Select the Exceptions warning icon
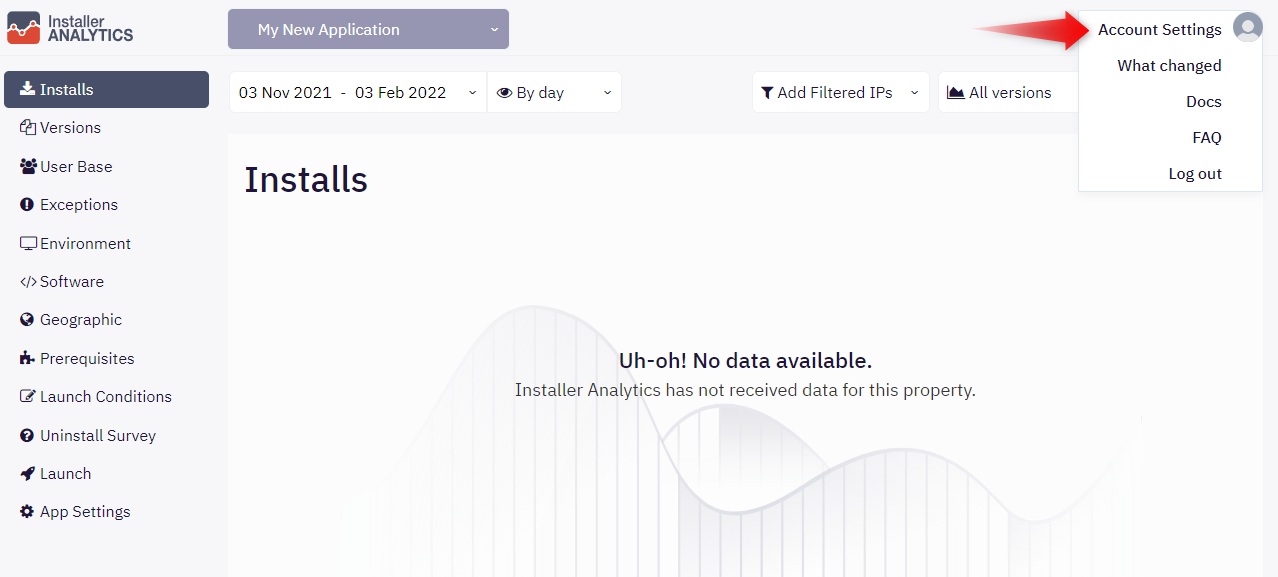This screenshot has height=577, width=1278. click(x=27, y=205)
